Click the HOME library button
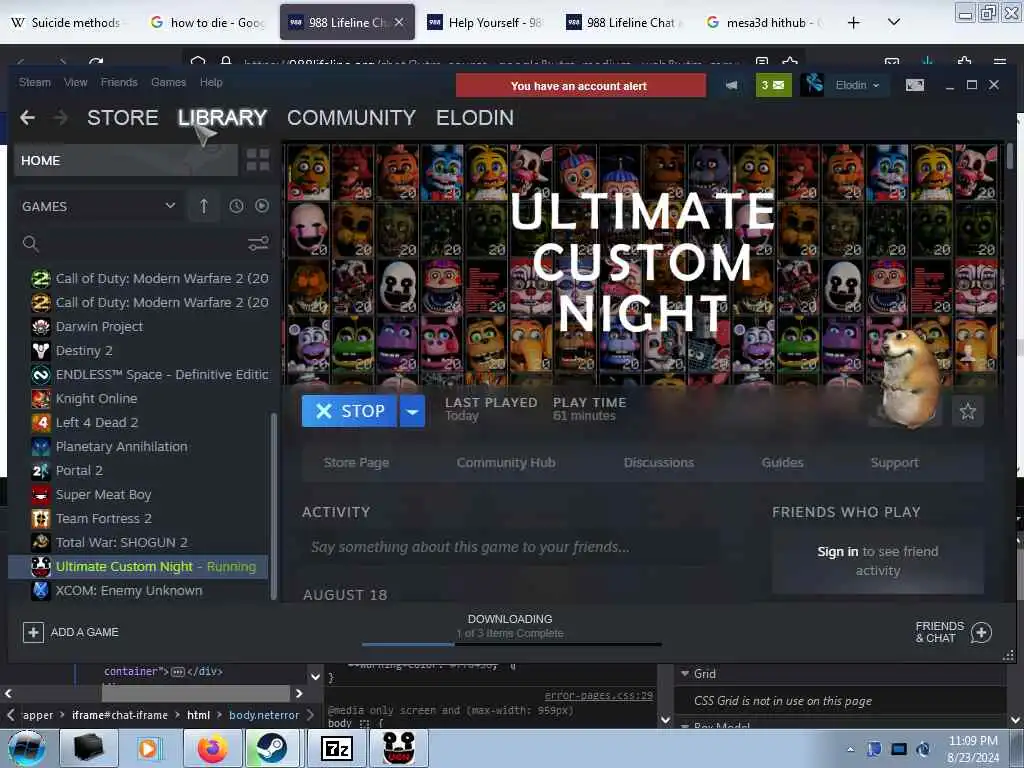1024x768 pixels. tap(126, 160)
